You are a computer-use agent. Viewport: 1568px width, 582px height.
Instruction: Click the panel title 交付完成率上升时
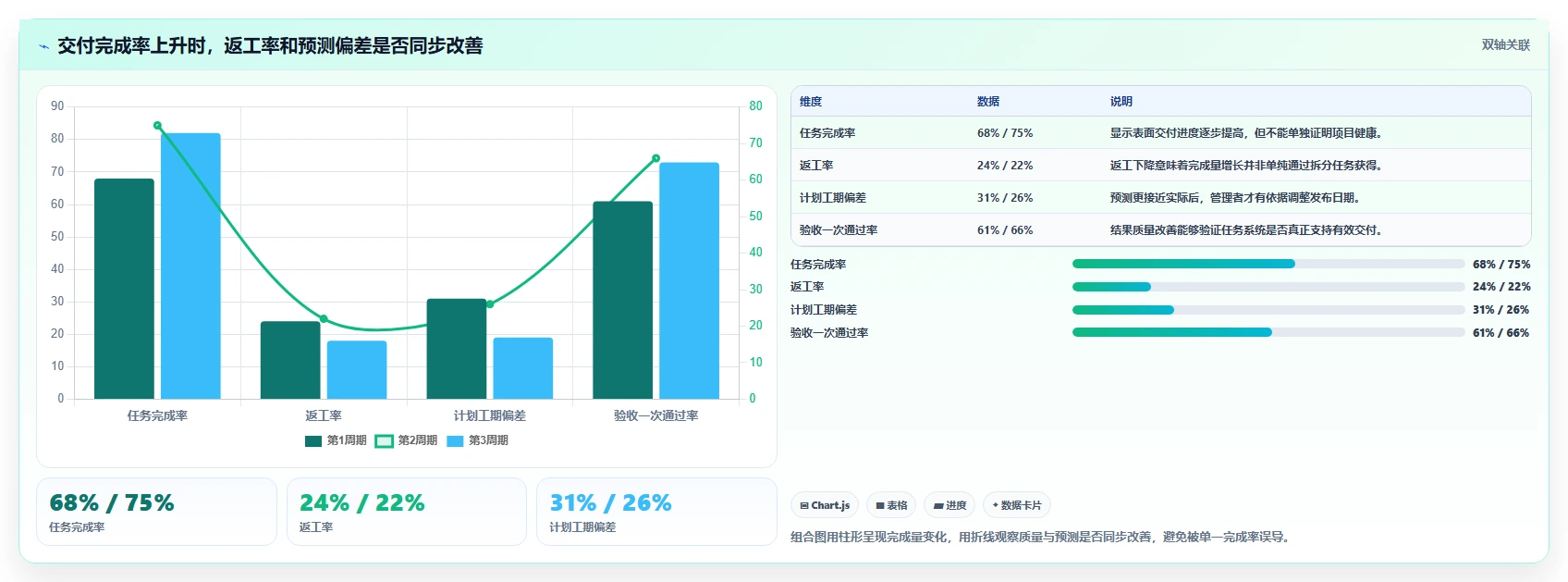(x=270, y=45)
